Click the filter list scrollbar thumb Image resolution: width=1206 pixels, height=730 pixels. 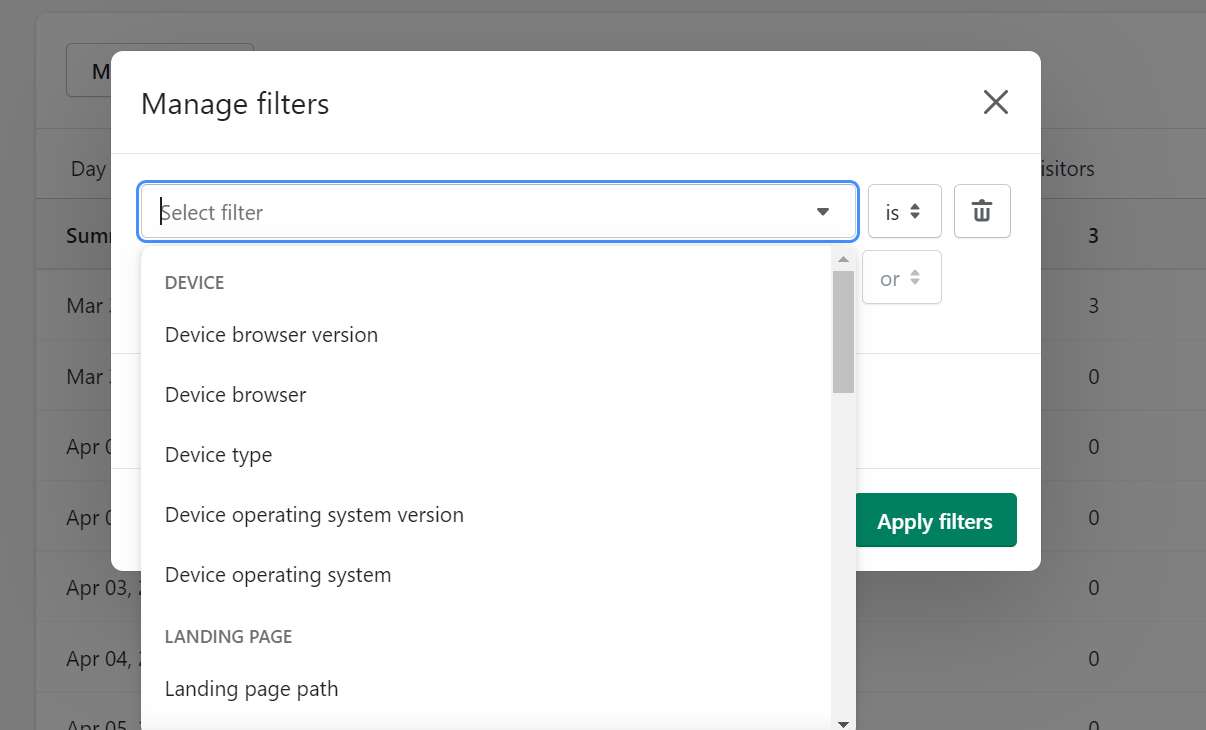[843, 331]
